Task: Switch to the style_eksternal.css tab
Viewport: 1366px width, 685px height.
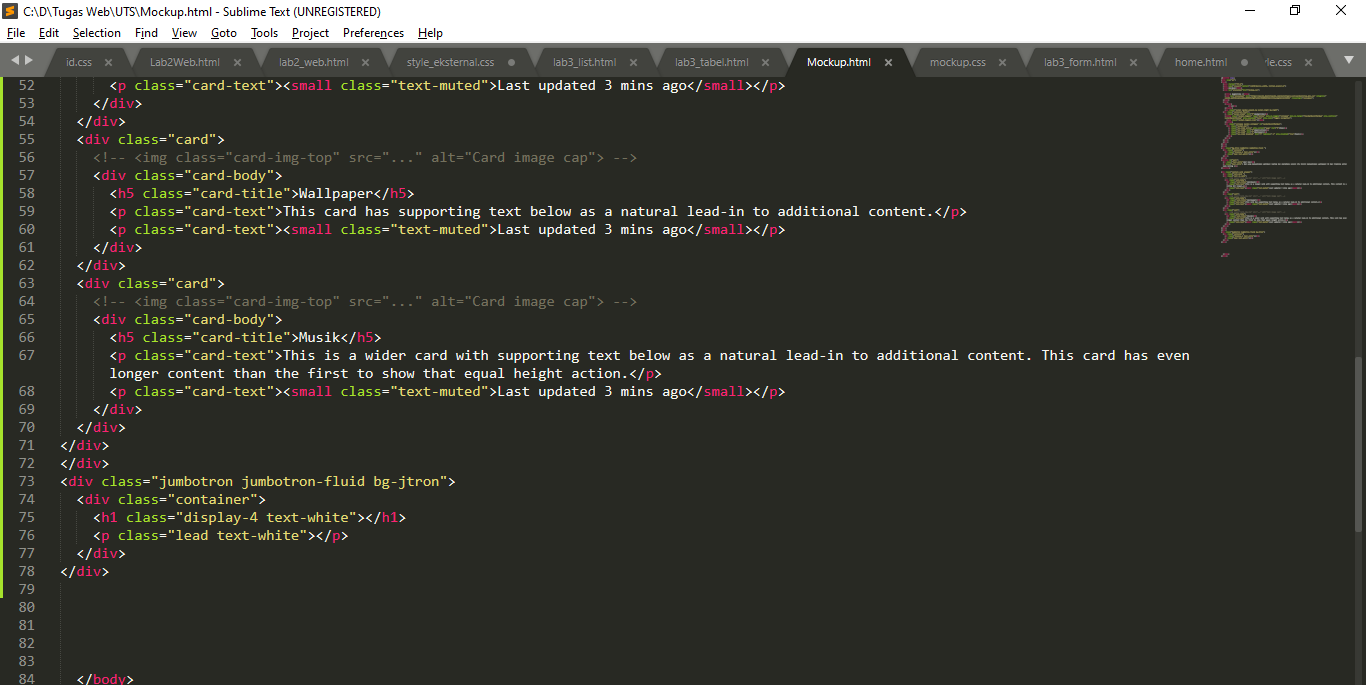Action: click(x=450, y=62)
